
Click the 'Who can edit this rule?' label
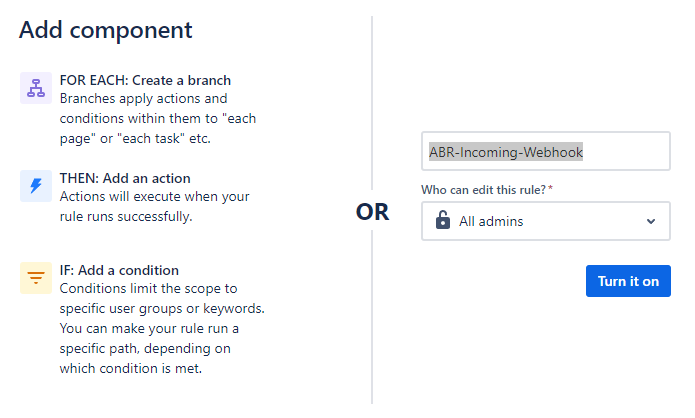click(x=487, y=190)
